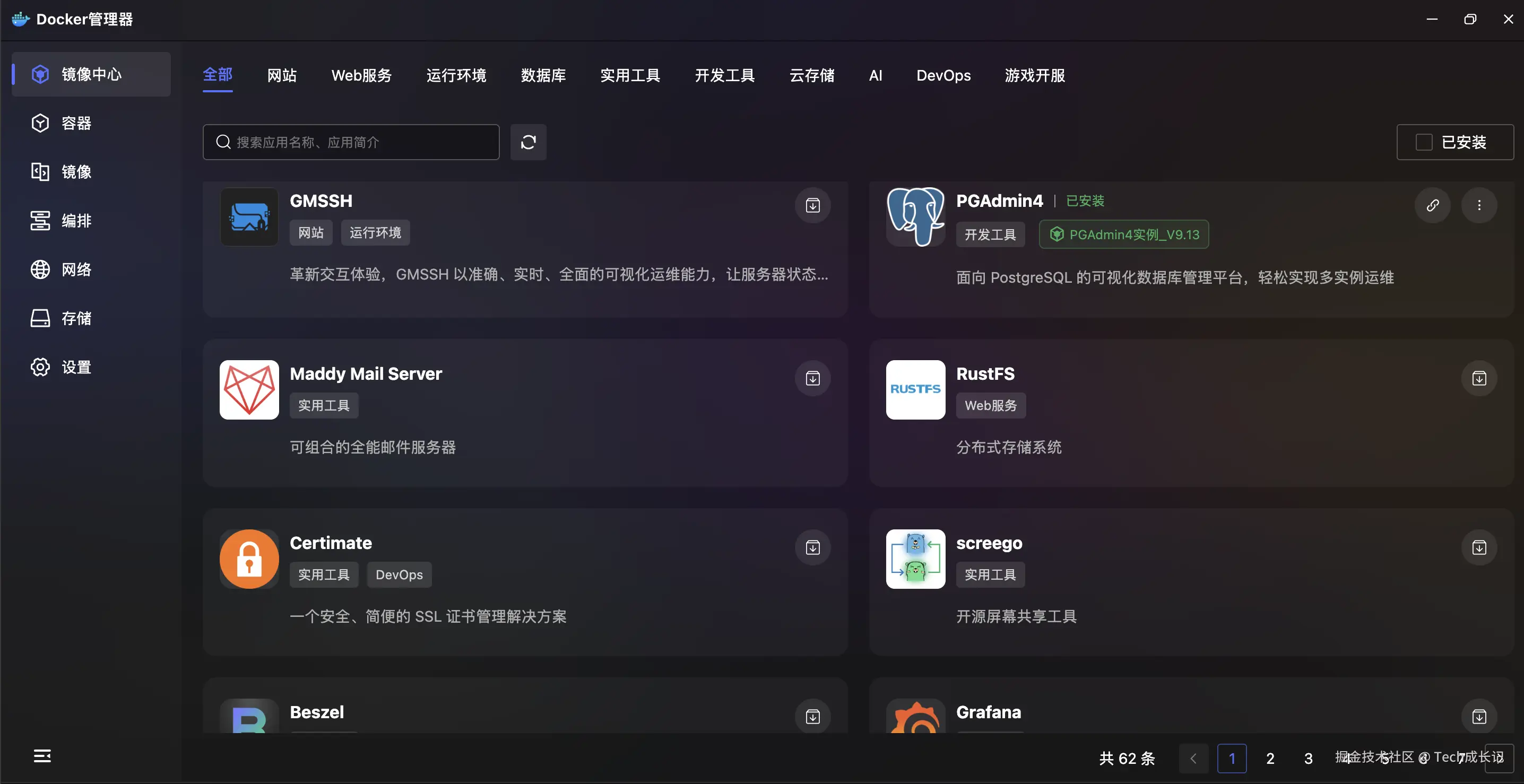This screenshot has height=784, width=1524.
Task: Open the PGAdmin4 link icon
Action: point(1433,205)
